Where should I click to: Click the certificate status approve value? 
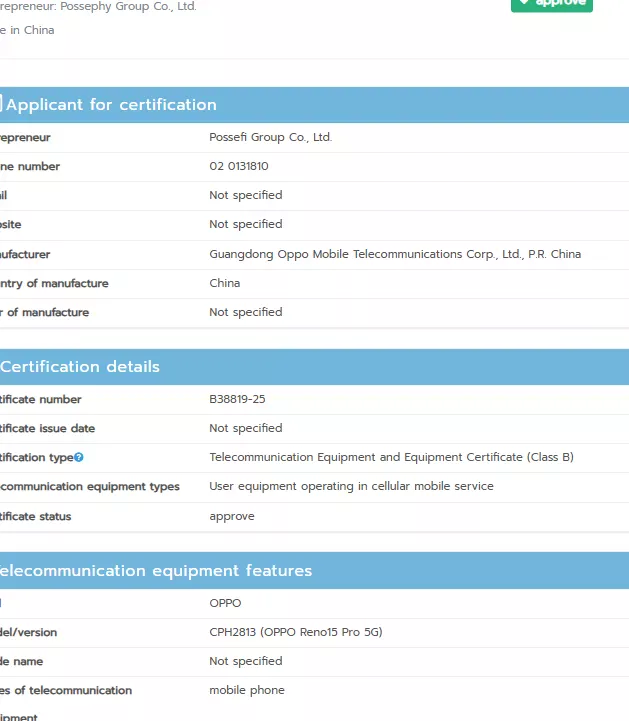(x=231, y=517)
